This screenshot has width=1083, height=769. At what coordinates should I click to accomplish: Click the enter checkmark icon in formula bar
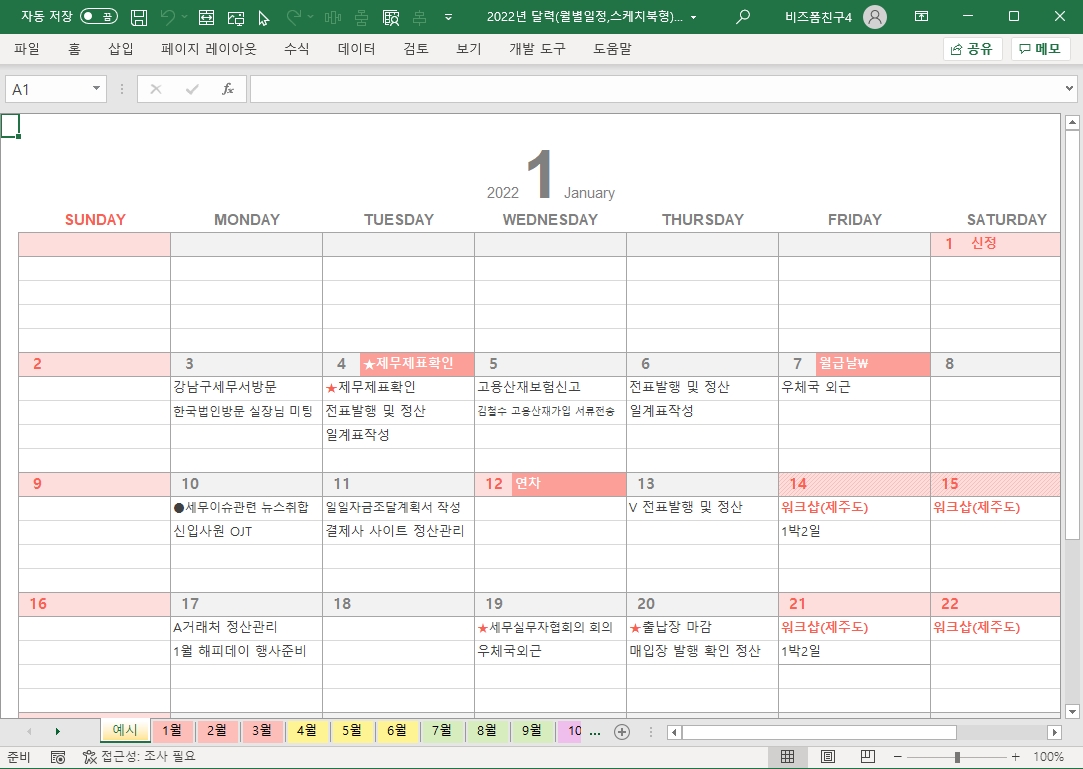[192, 89]
